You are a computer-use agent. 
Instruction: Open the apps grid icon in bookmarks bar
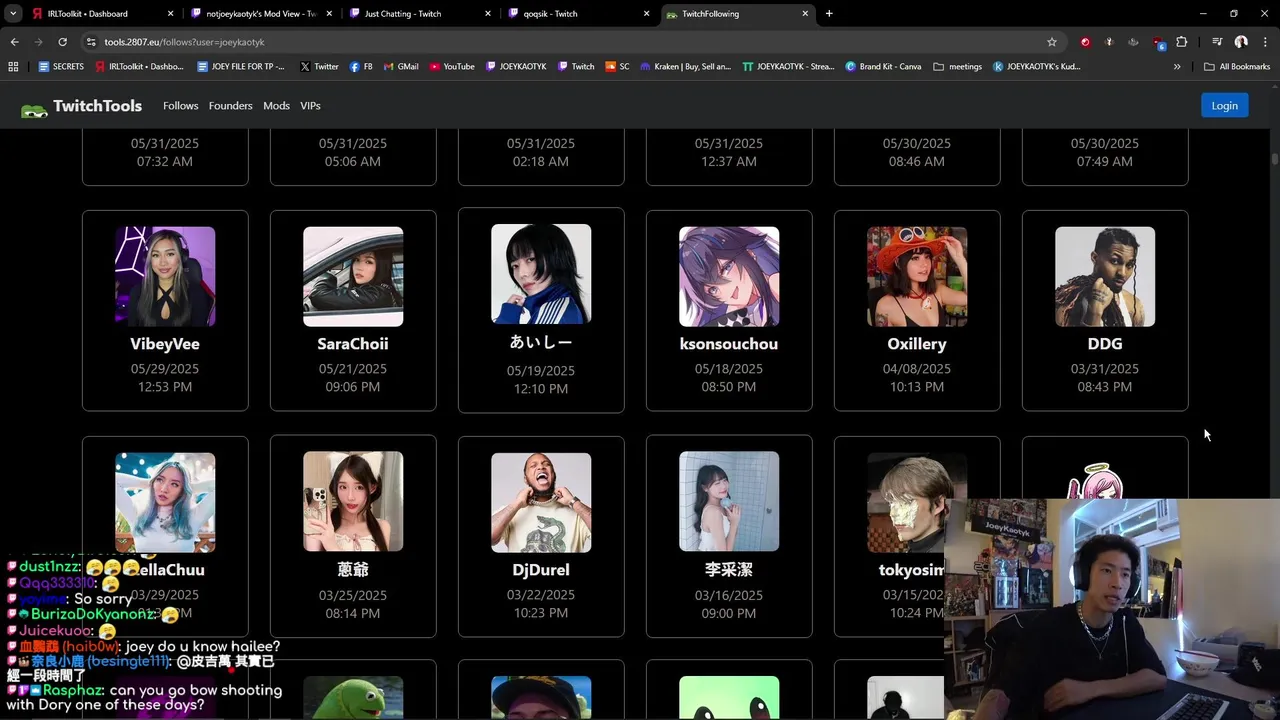click(x=13, y=66)
